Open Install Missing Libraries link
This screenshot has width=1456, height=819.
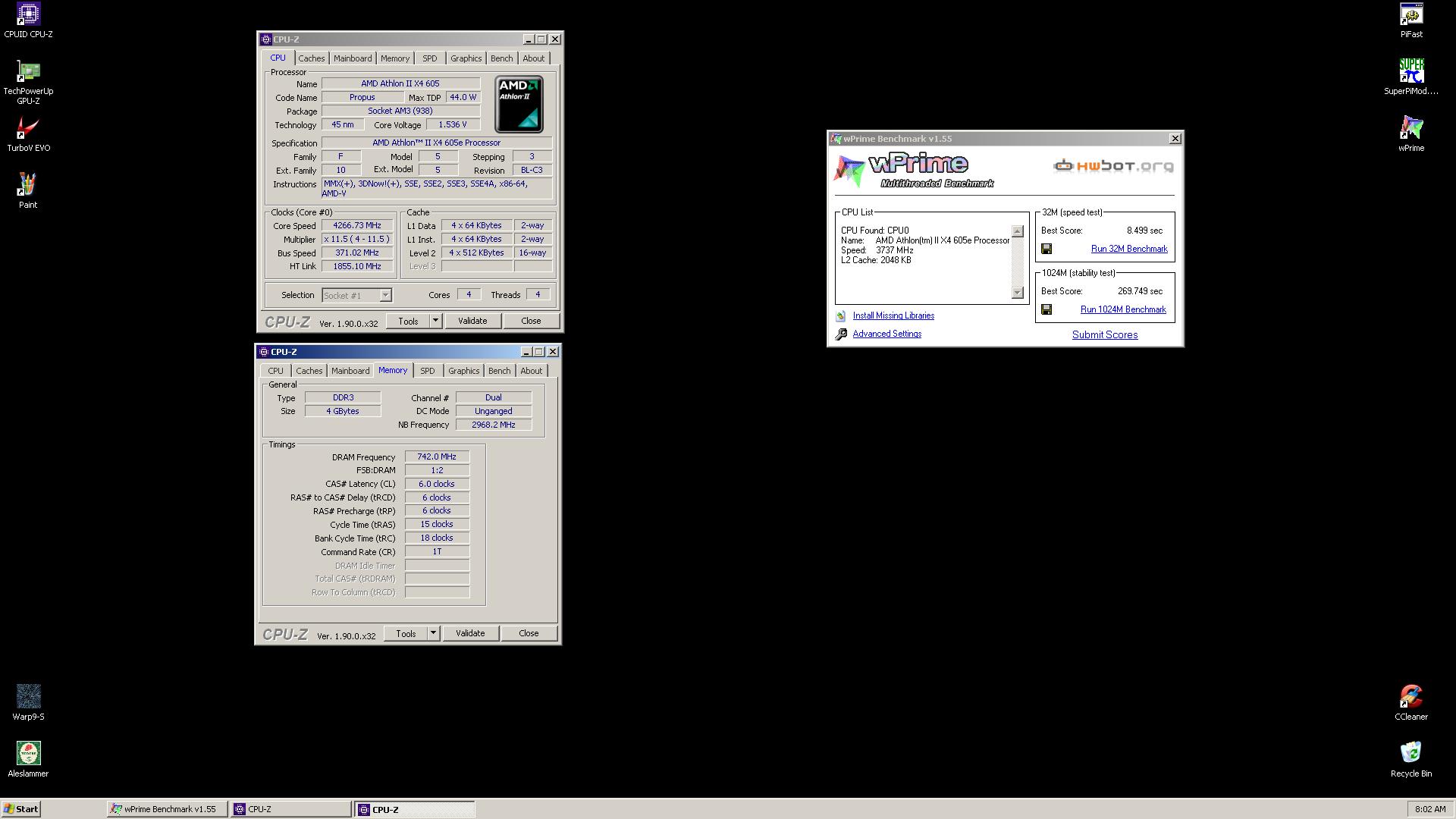(893, 315)
